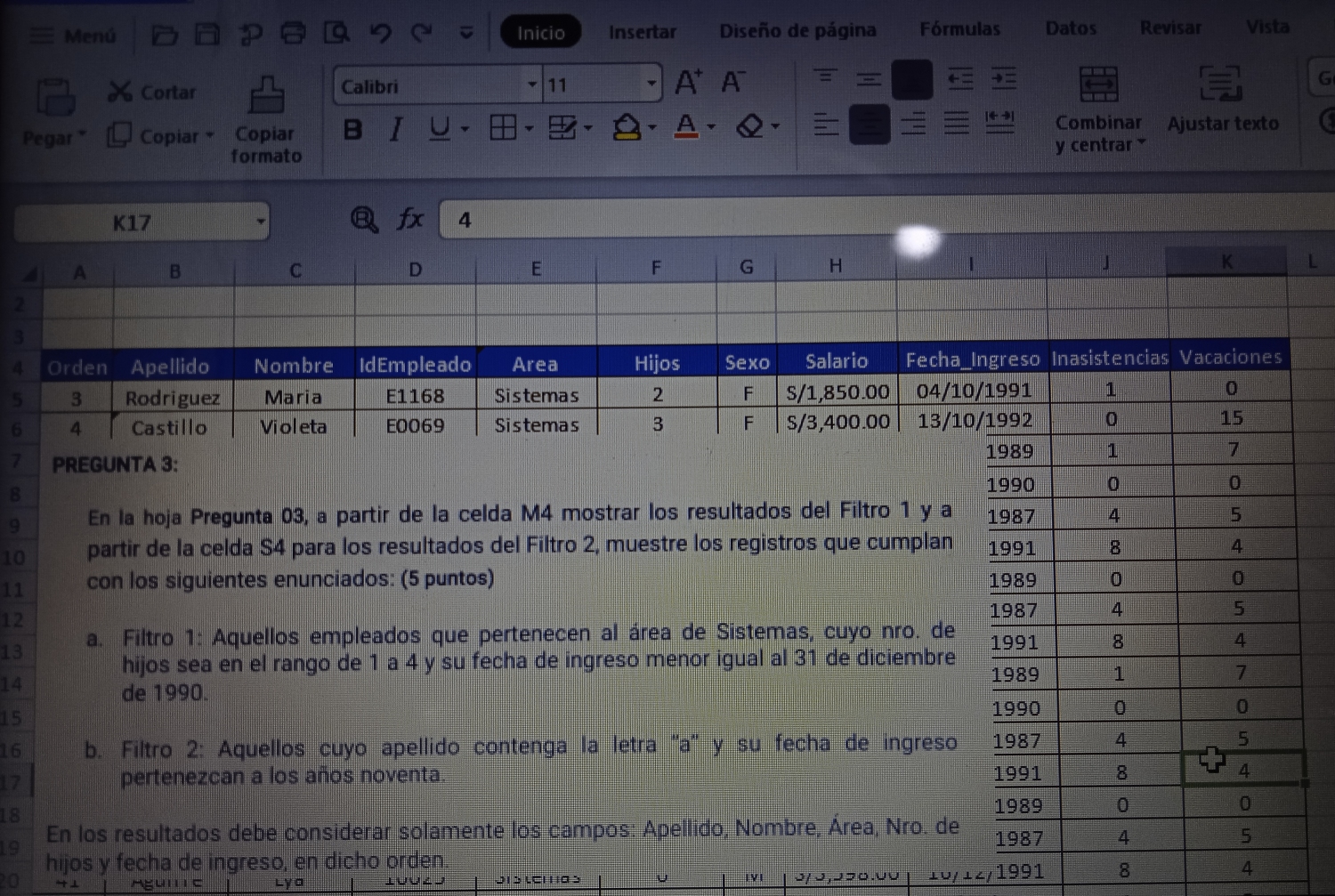Click Combinar y centrar button
Image resolution: width=1335 pixels, height=896 pixels.
point(1098,109)
